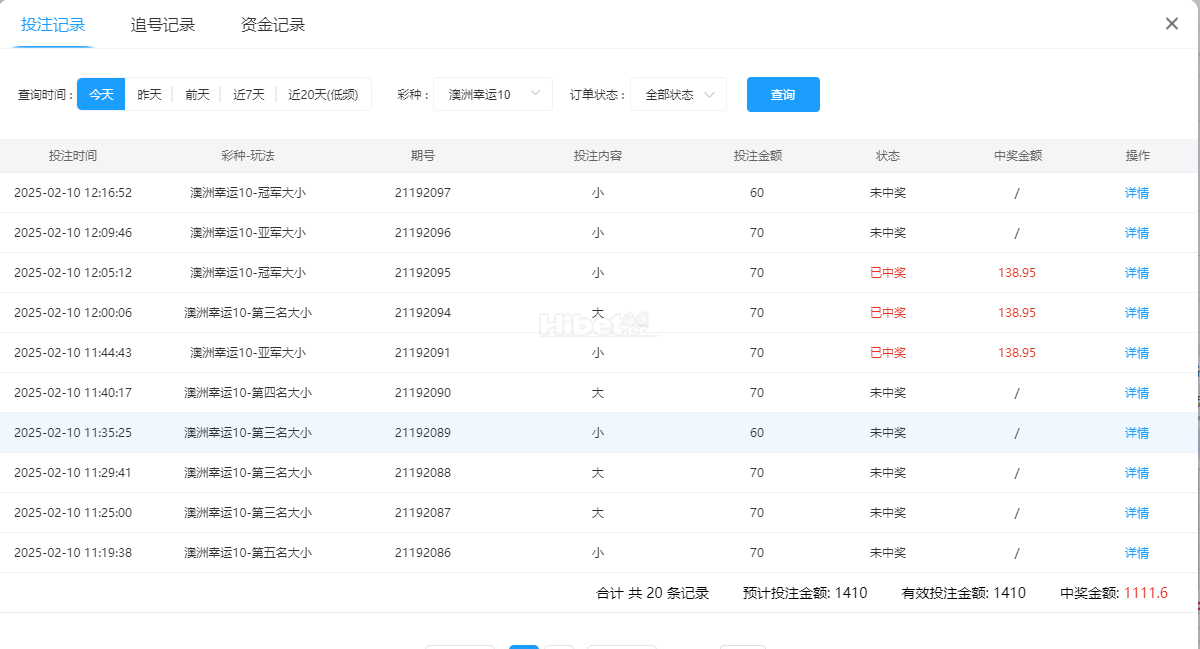
Task: Open 详情 for bet 21192097
Action: tap(1137, 193)
